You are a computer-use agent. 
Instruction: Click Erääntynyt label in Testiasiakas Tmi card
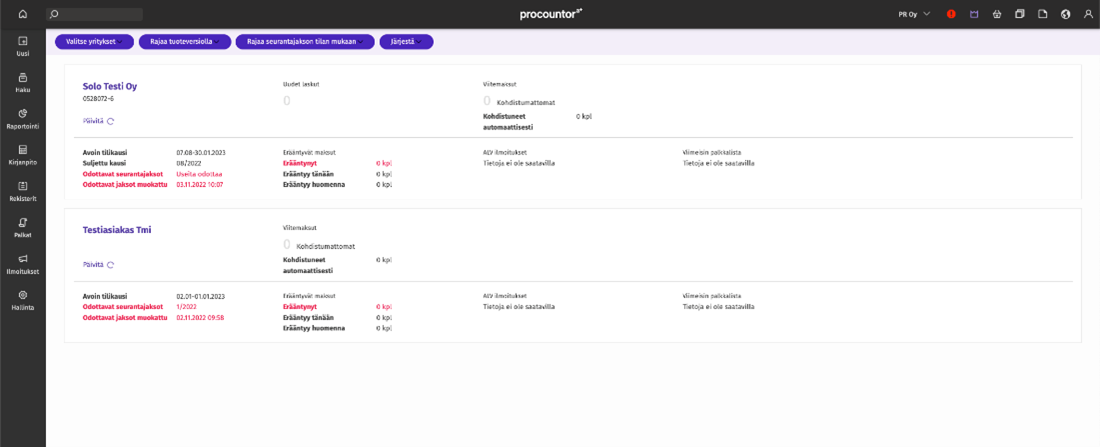pos(300,307)
